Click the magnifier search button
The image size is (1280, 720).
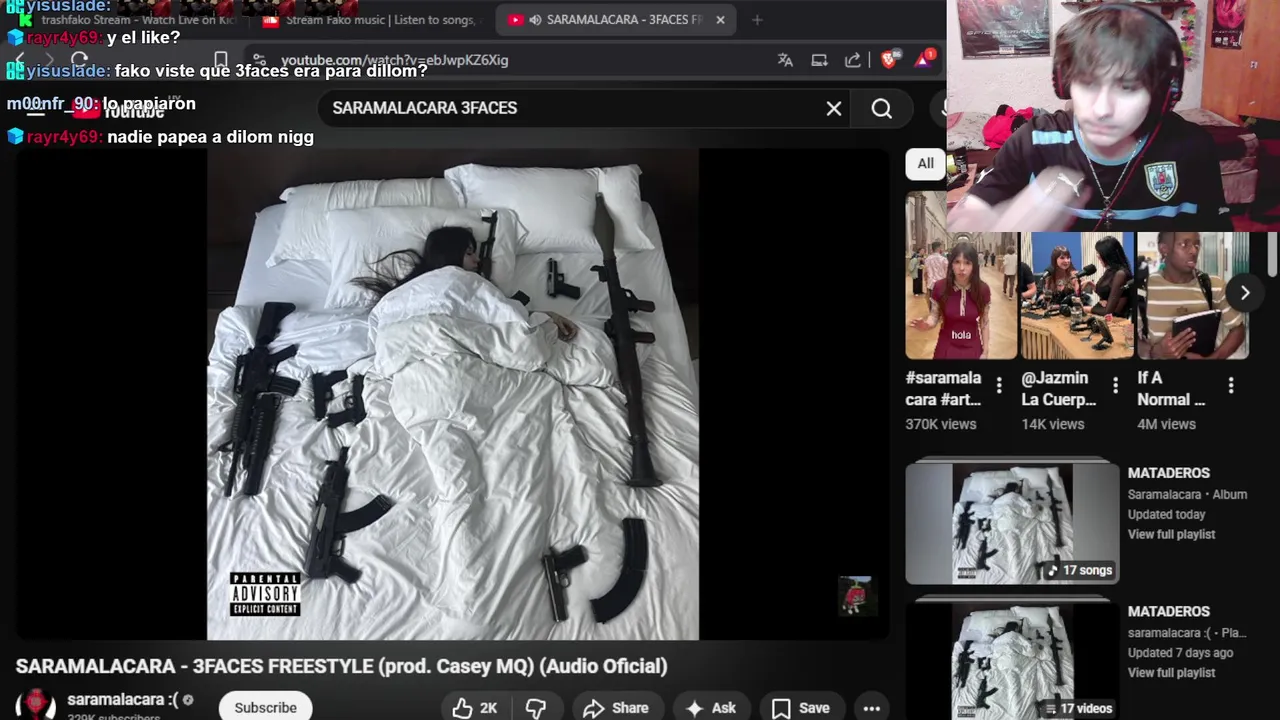coord(881,108)
